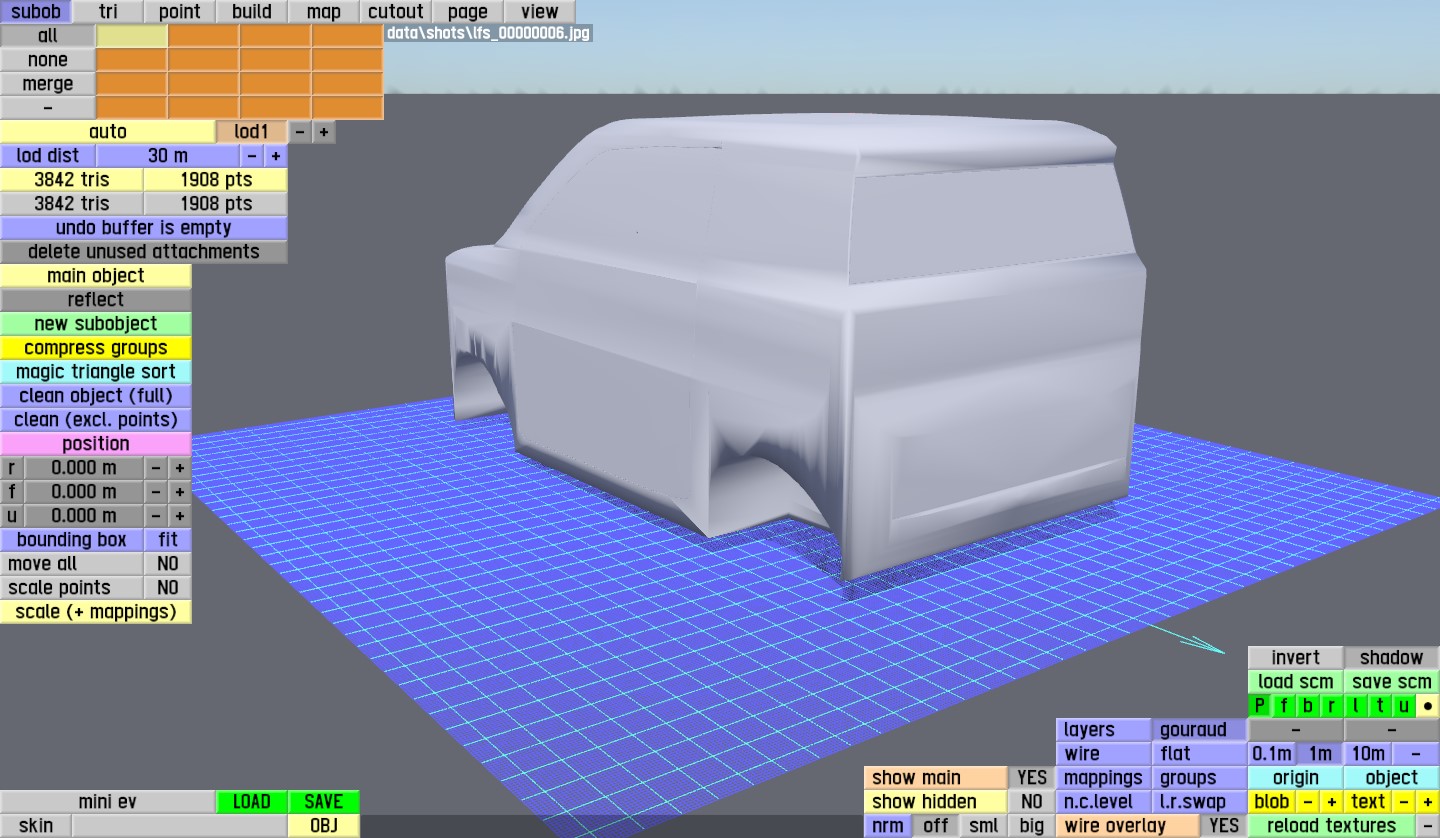Increase the r position value

[180, 468]
